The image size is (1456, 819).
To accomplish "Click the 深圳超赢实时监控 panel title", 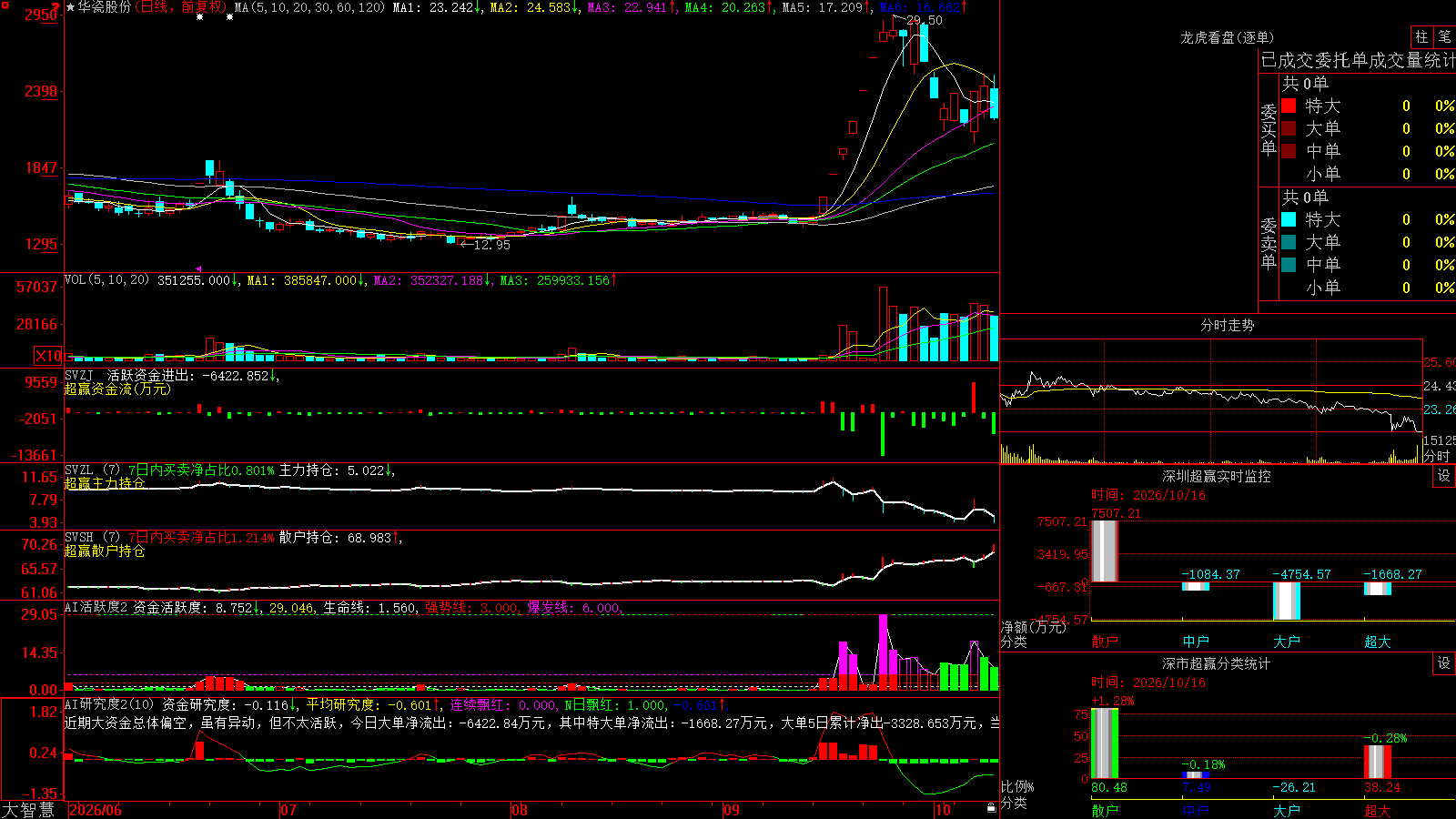I will point(1217,476).
